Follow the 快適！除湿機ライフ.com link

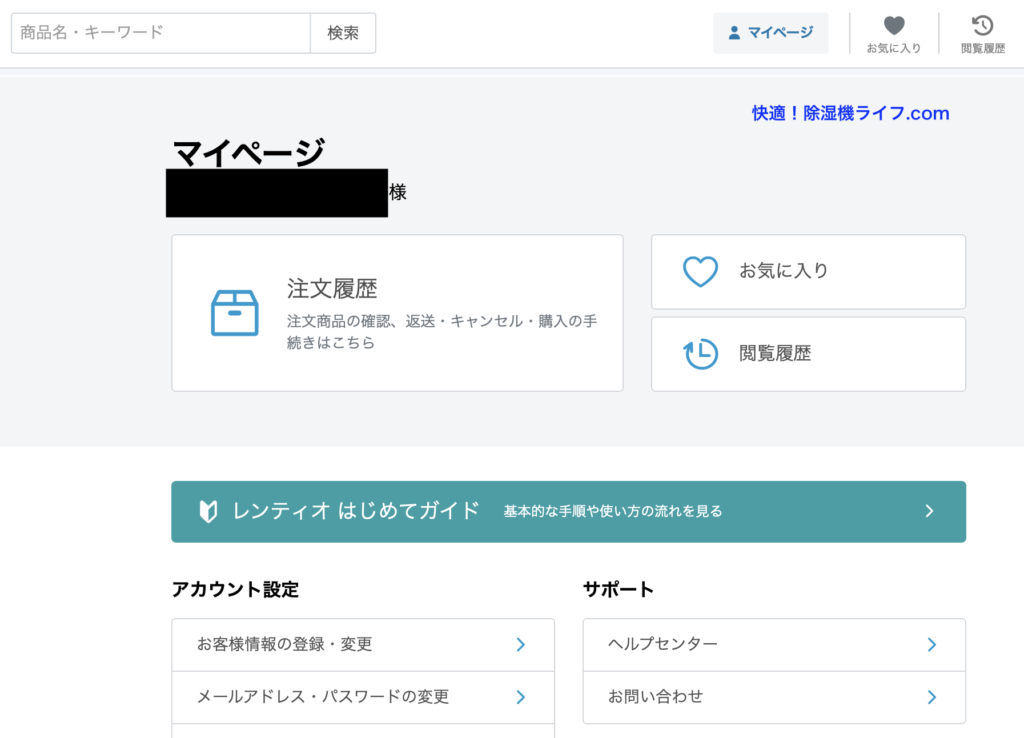tap(850, 113)
